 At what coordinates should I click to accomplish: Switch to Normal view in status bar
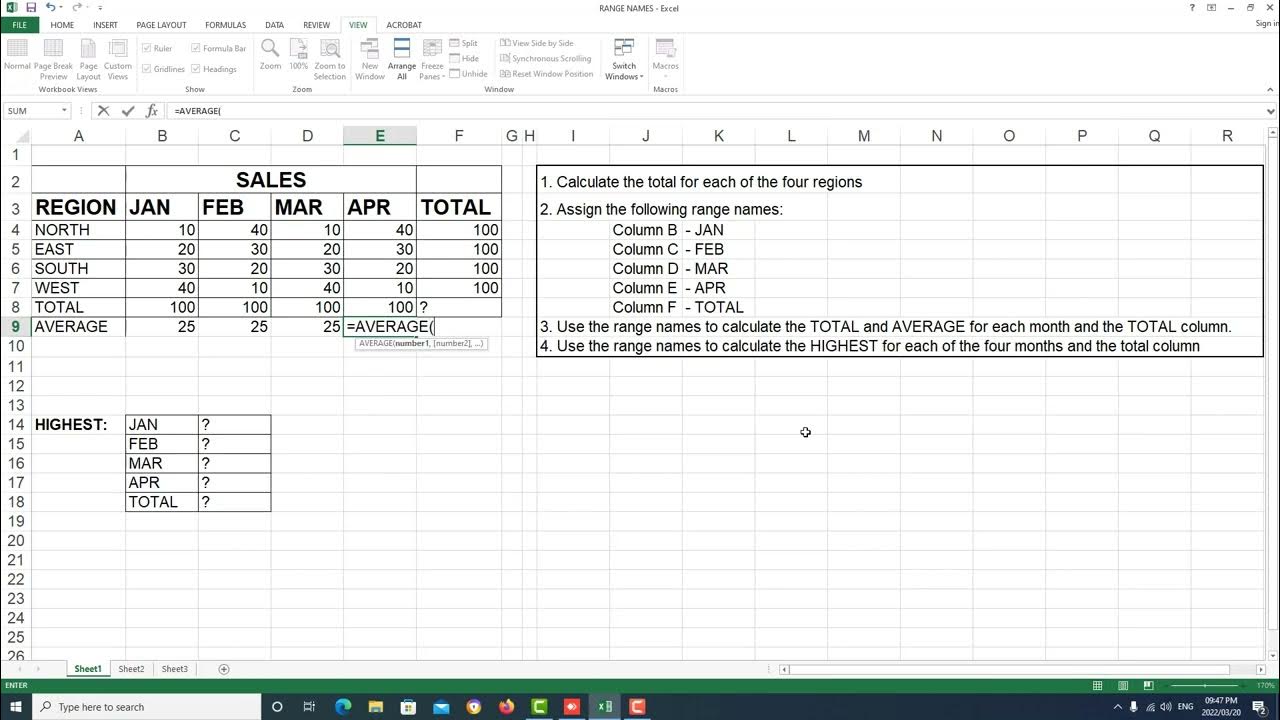1097,686
